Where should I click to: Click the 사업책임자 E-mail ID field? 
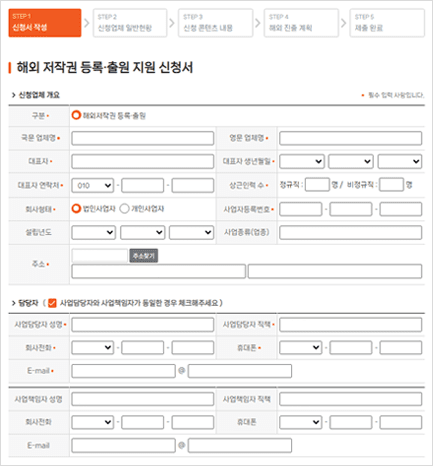pos(123,446)
